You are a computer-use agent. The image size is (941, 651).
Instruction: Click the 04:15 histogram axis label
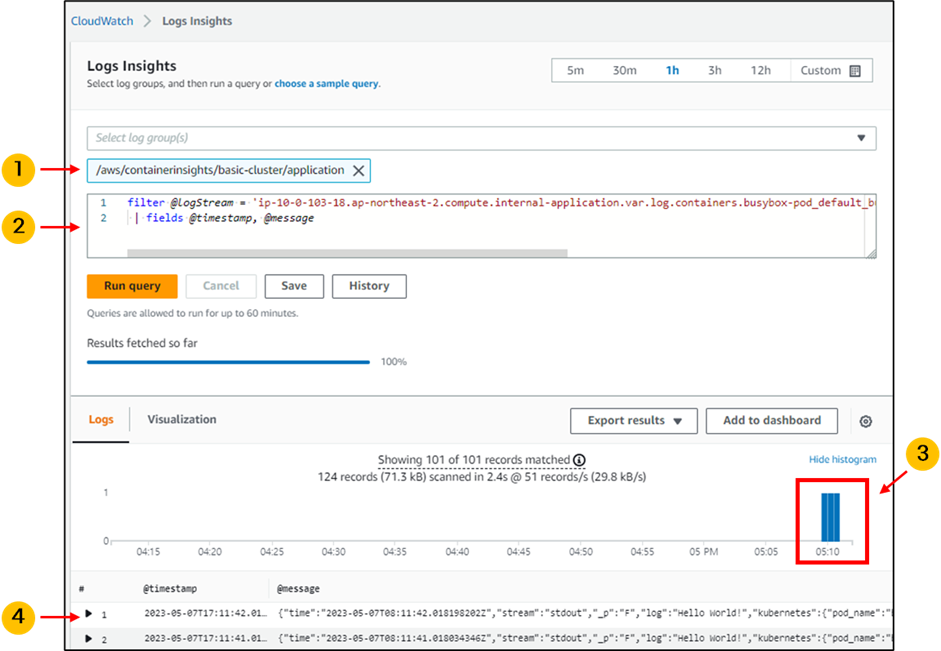coord(148,552)
